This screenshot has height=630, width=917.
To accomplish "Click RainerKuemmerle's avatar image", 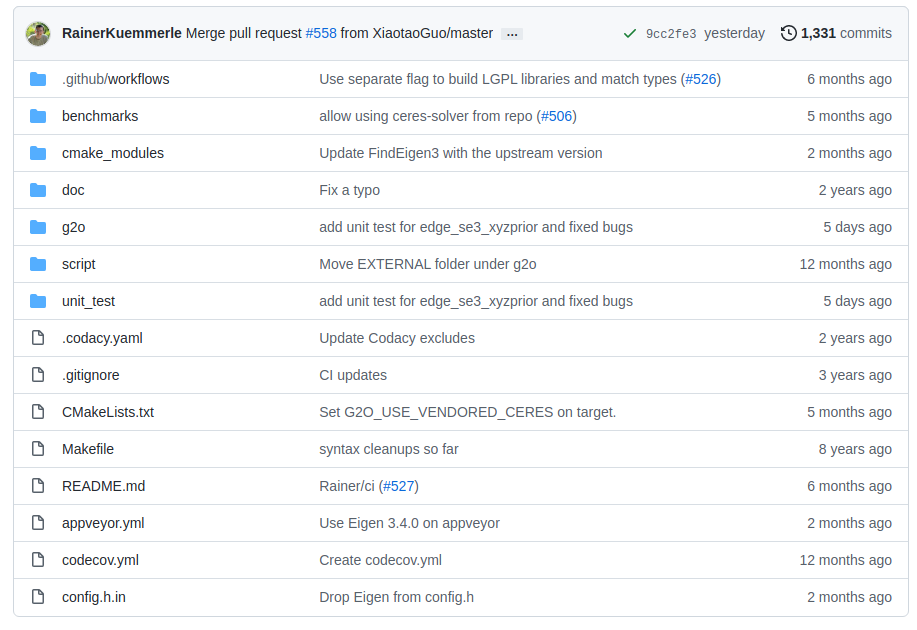I will [x=38, y=34].
